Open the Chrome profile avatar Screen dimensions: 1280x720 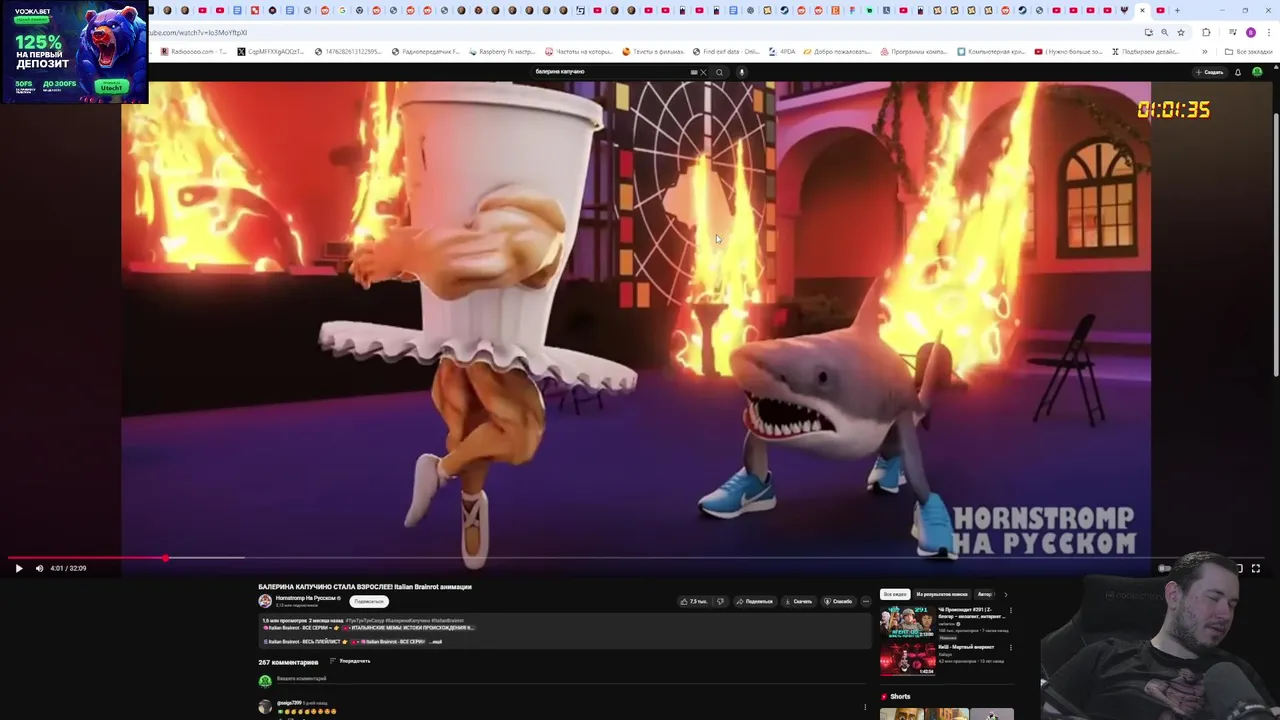pos(1251,32)
